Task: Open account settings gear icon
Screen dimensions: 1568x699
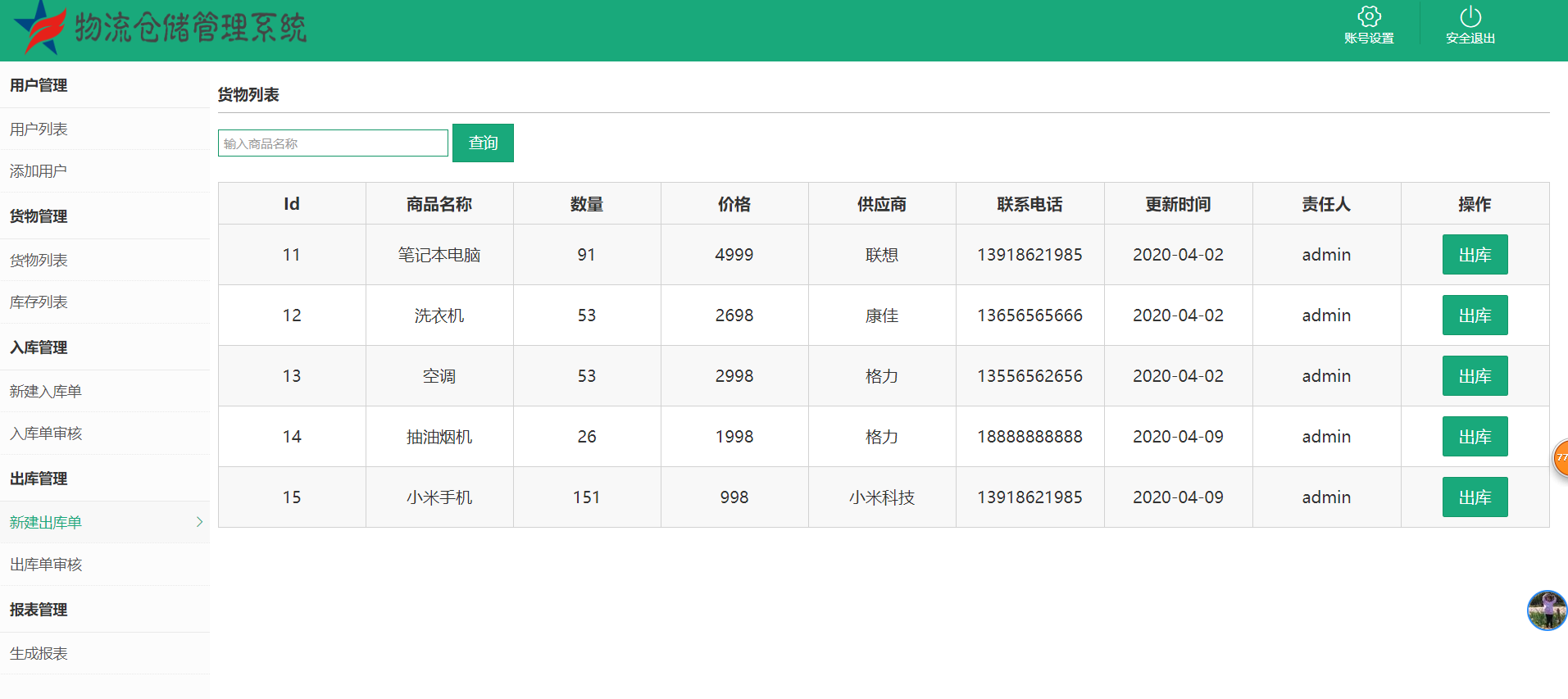Action: click(x=1369, y=16)
